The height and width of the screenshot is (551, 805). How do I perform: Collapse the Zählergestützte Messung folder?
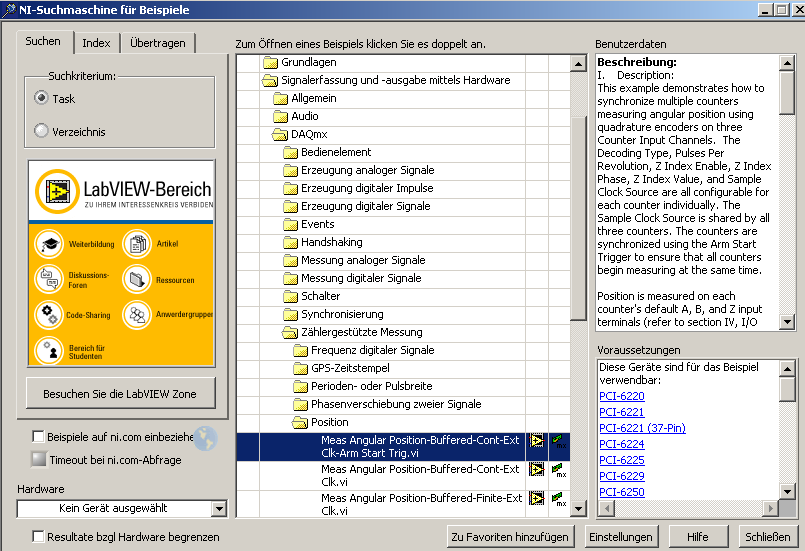[290, 332]
